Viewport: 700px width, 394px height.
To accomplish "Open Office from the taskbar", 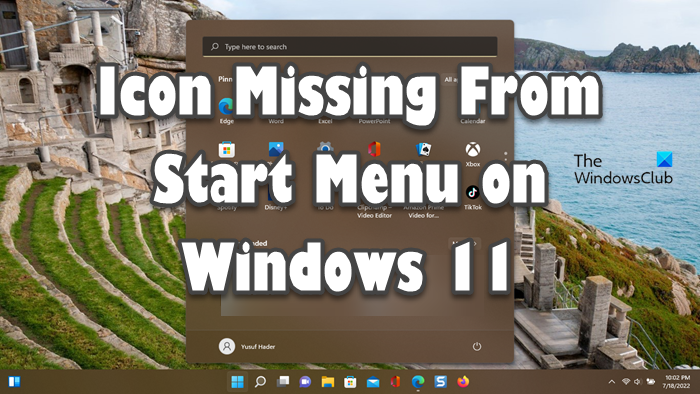I will 395,382.
